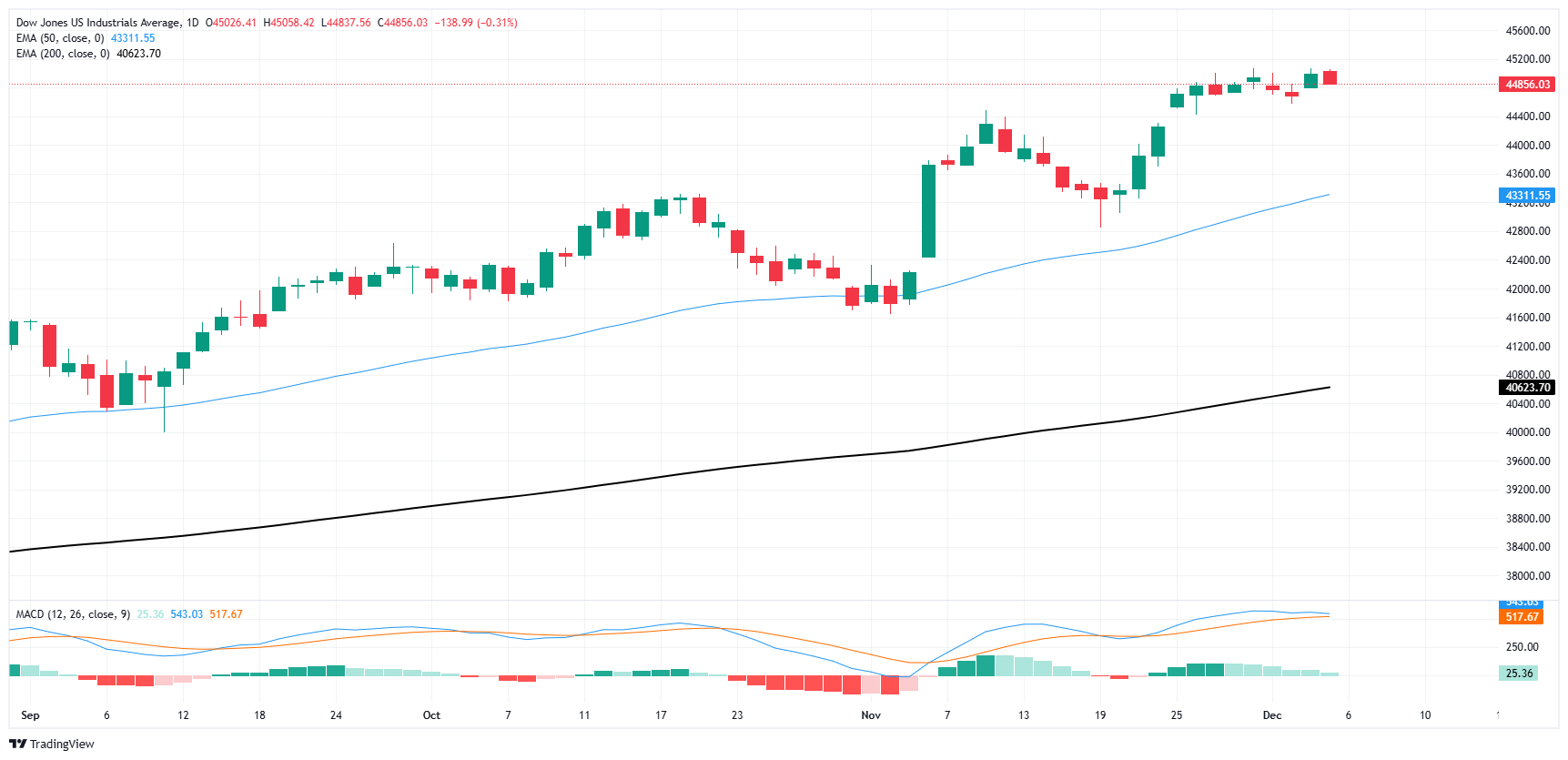Screen dimensions: 1568x760
Task: Select the EMA (200, close, 0) legend
Action: pyautogui.click(x=63, y=54)
